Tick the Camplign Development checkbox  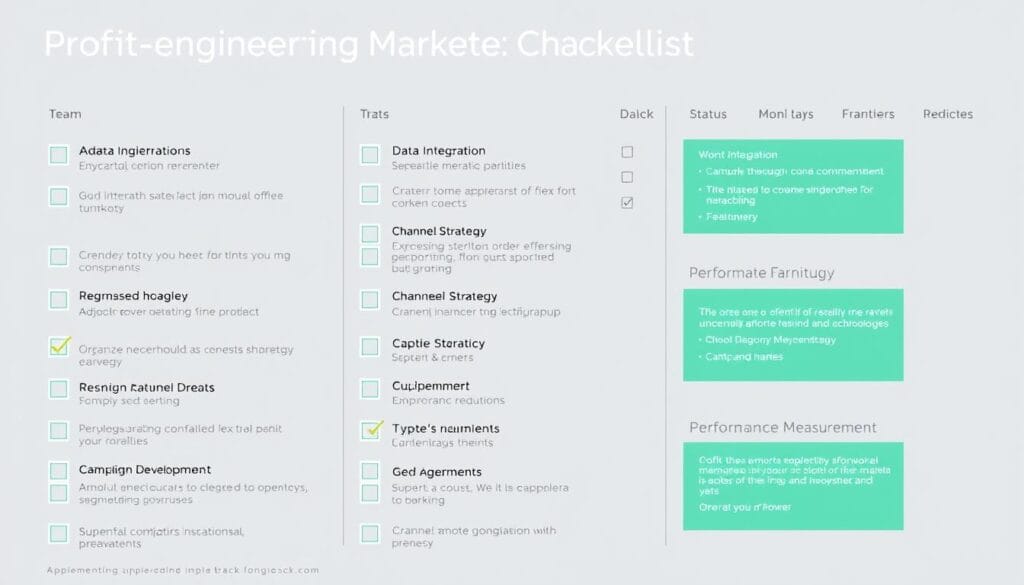(x=59, y=471)
